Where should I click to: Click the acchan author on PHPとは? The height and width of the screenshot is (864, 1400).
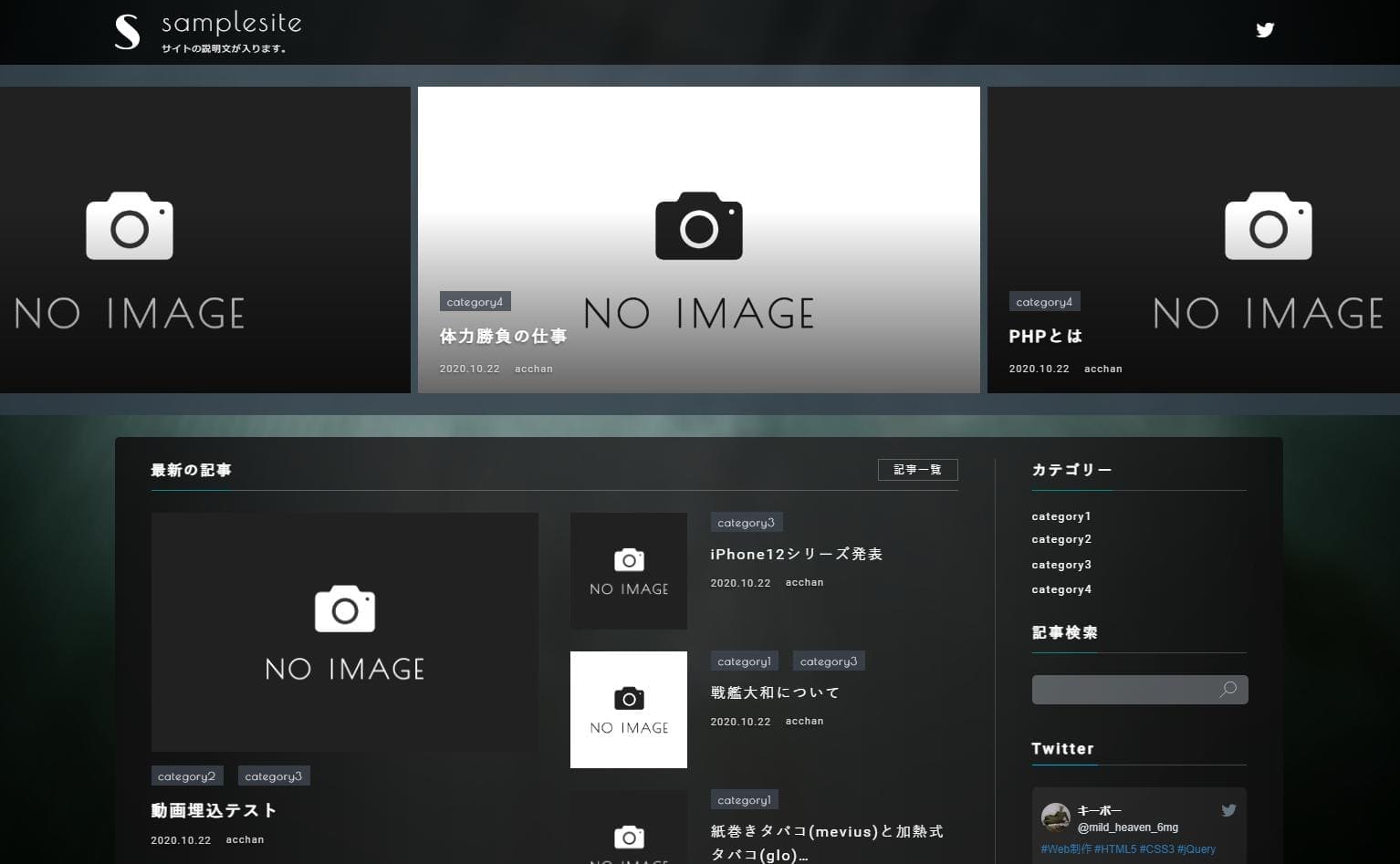(x=1103, y=369)
